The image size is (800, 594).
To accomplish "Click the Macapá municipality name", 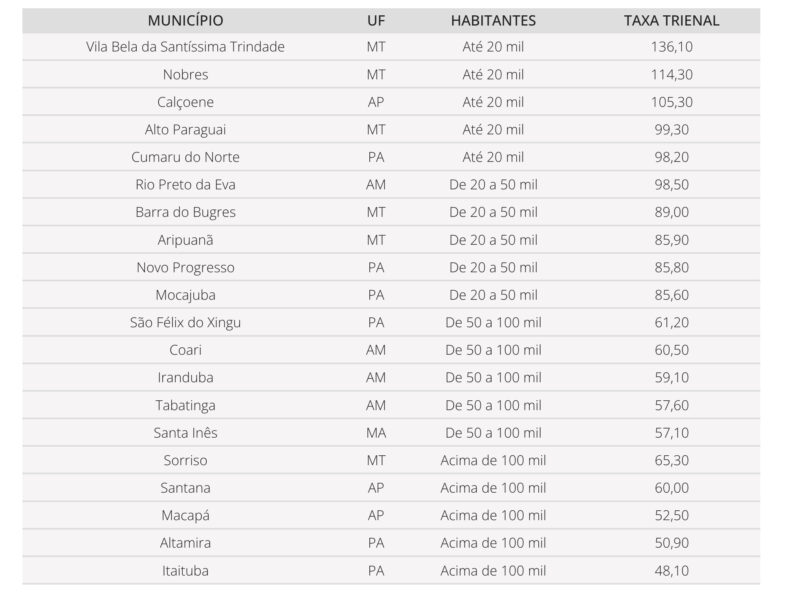I will pos(185,516).
